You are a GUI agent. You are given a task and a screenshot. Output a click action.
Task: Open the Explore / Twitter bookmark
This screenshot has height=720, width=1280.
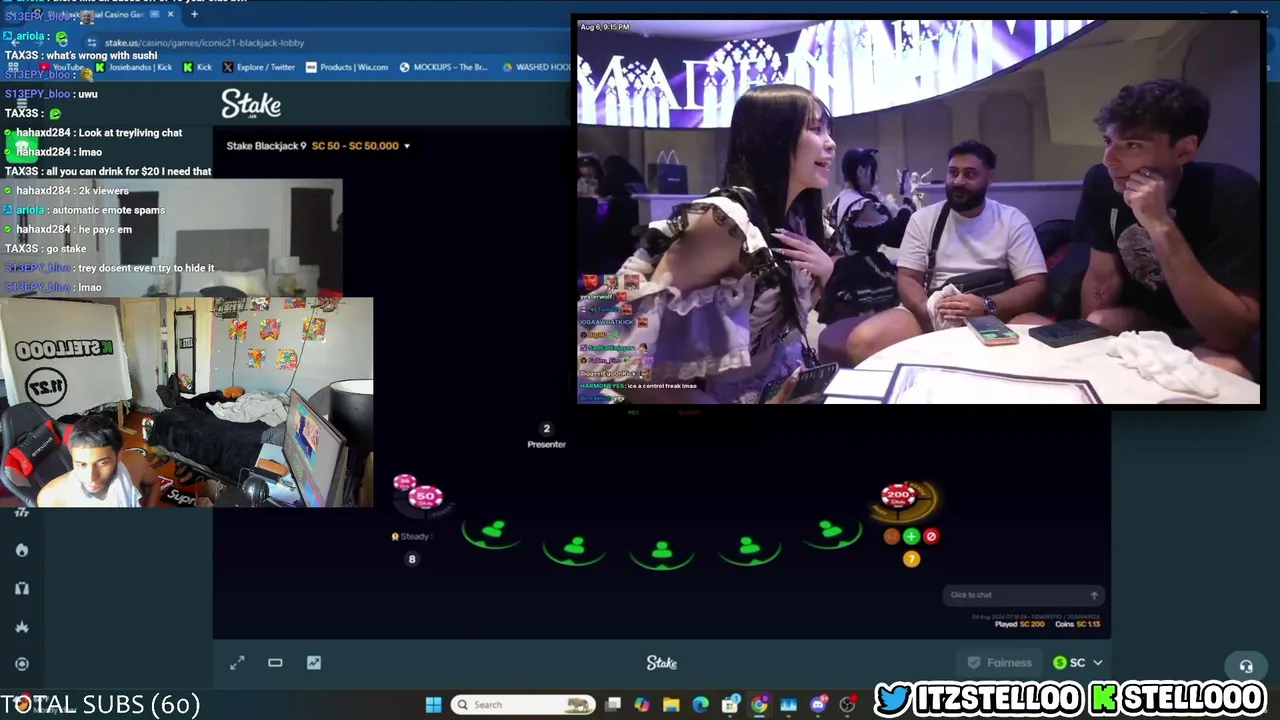coord(259,67)
